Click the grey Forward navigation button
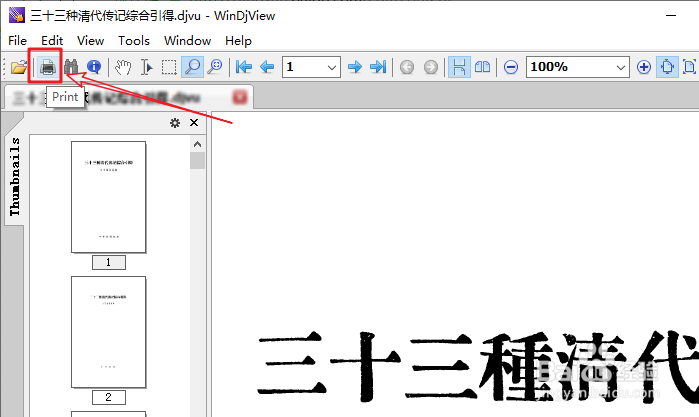This screenshot has width=699, height=417. click(430, 67)
